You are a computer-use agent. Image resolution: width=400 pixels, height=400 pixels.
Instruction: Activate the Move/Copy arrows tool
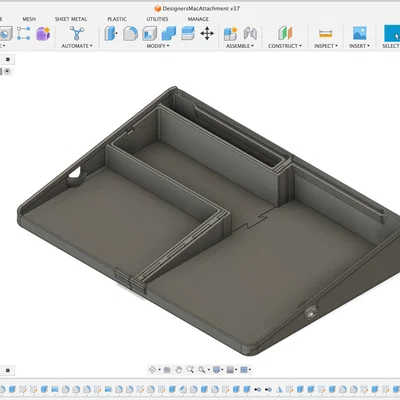[207, 34]
